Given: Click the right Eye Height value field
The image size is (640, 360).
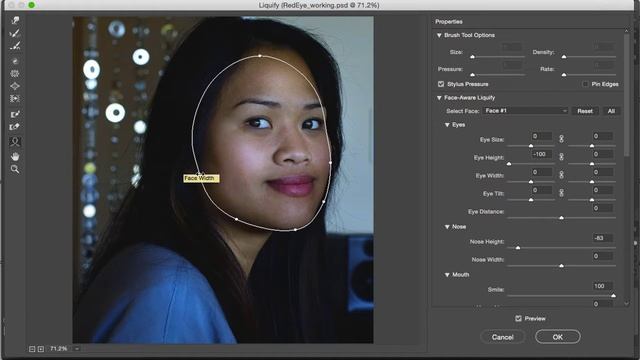Looking at the screenshot, I should click(602, 154).
